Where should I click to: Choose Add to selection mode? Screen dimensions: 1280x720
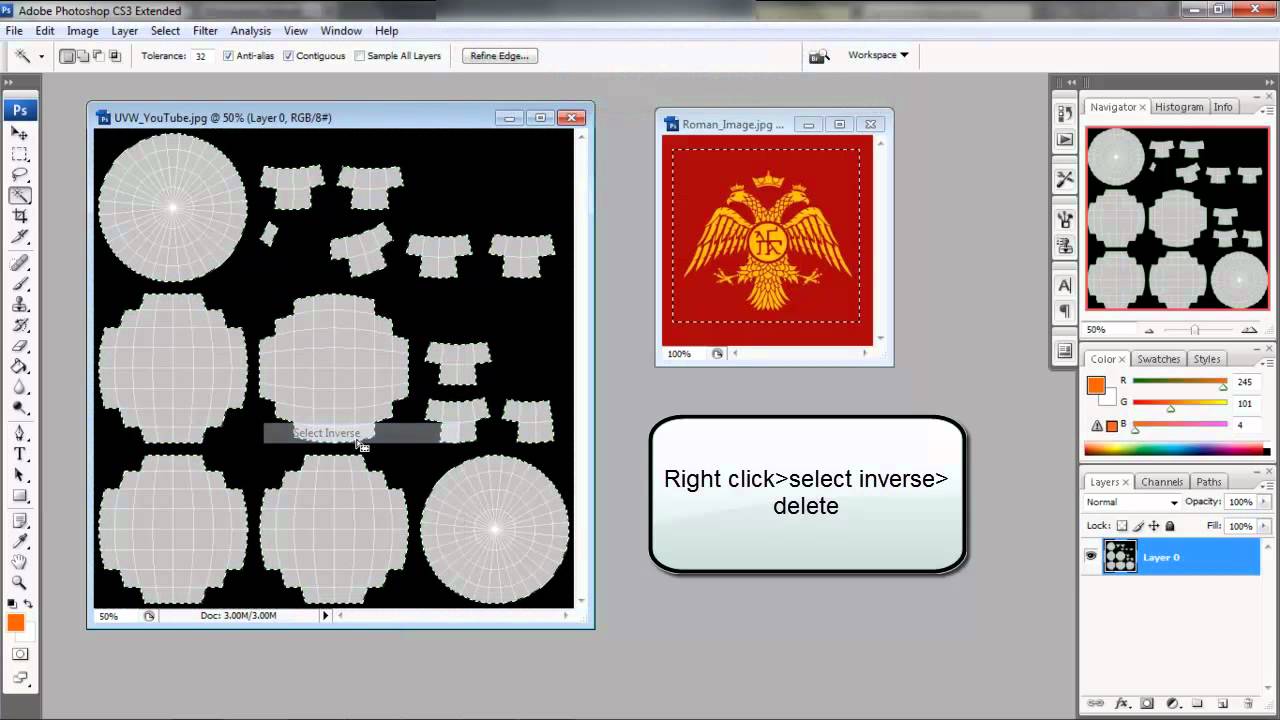(x=83, y=56)
